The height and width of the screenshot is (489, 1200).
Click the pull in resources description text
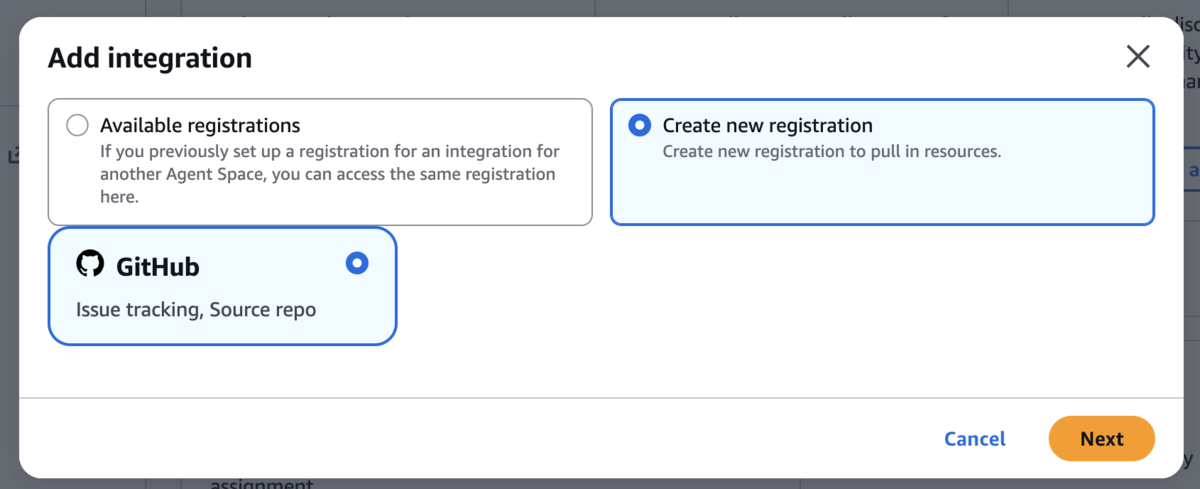[832, 152]
